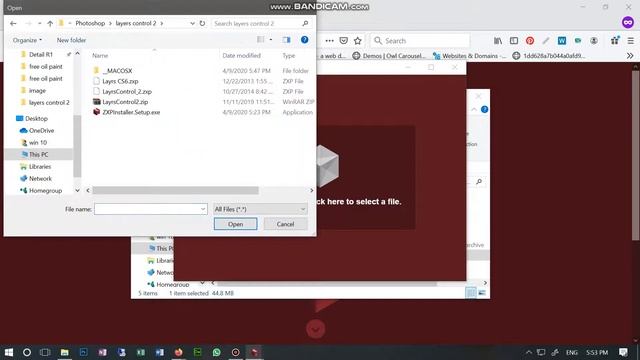Image resolution: width=640 pixels, height=360 pixels.
Task: Sort files by the Name column
Action: pos(100,56)
